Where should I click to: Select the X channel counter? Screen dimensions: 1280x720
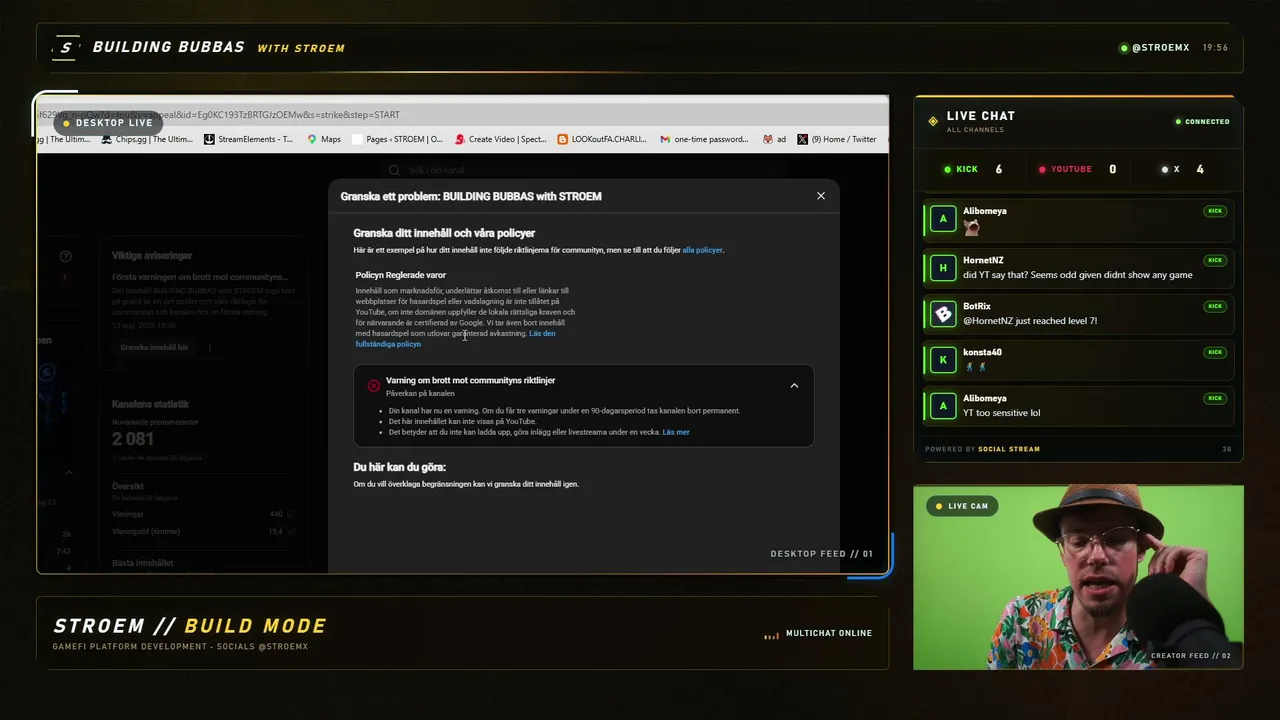tap(1182, 169)
